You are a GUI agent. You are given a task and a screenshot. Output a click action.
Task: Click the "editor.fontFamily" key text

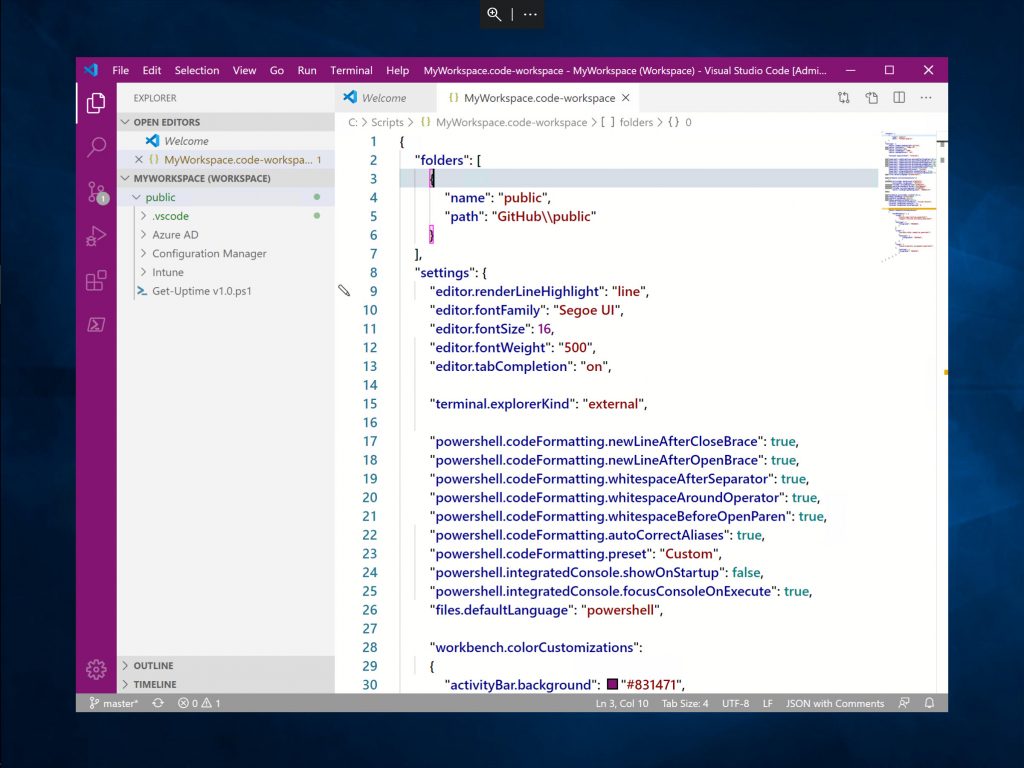488,310
